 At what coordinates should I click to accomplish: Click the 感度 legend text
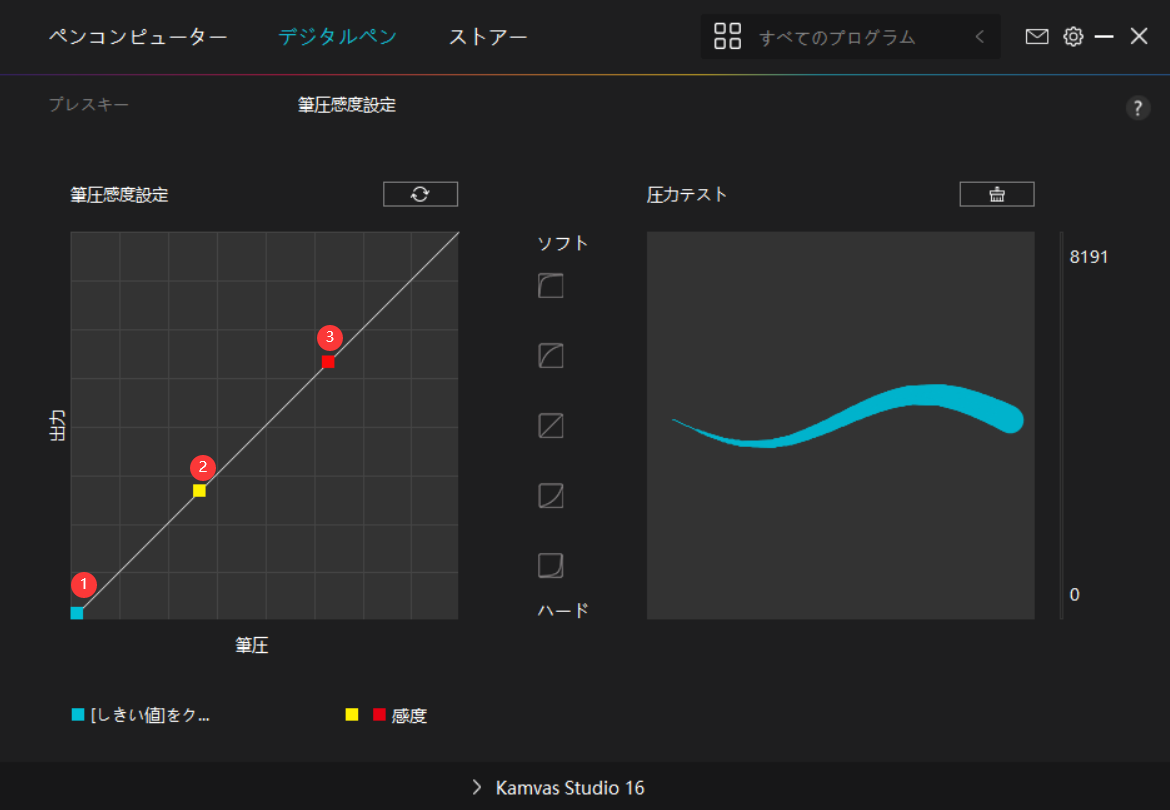tap(409, 715)
